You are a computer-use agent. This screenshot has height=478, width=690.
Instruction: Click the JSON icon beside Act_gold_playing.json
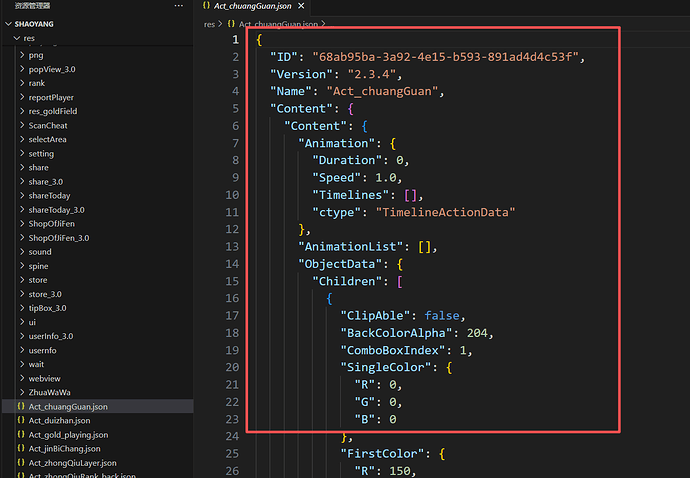[21, 434]
